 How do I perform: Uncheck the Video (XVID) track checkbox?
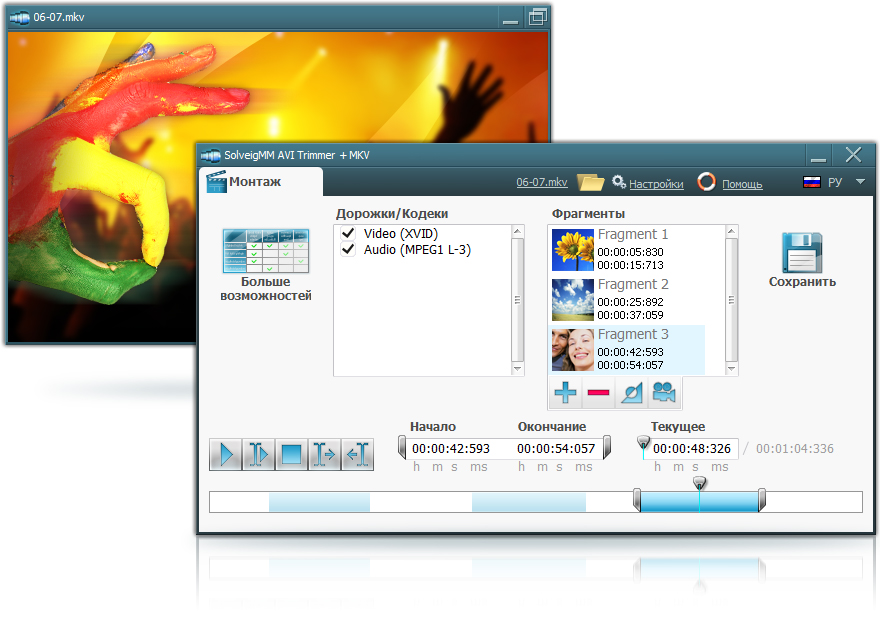348,233
